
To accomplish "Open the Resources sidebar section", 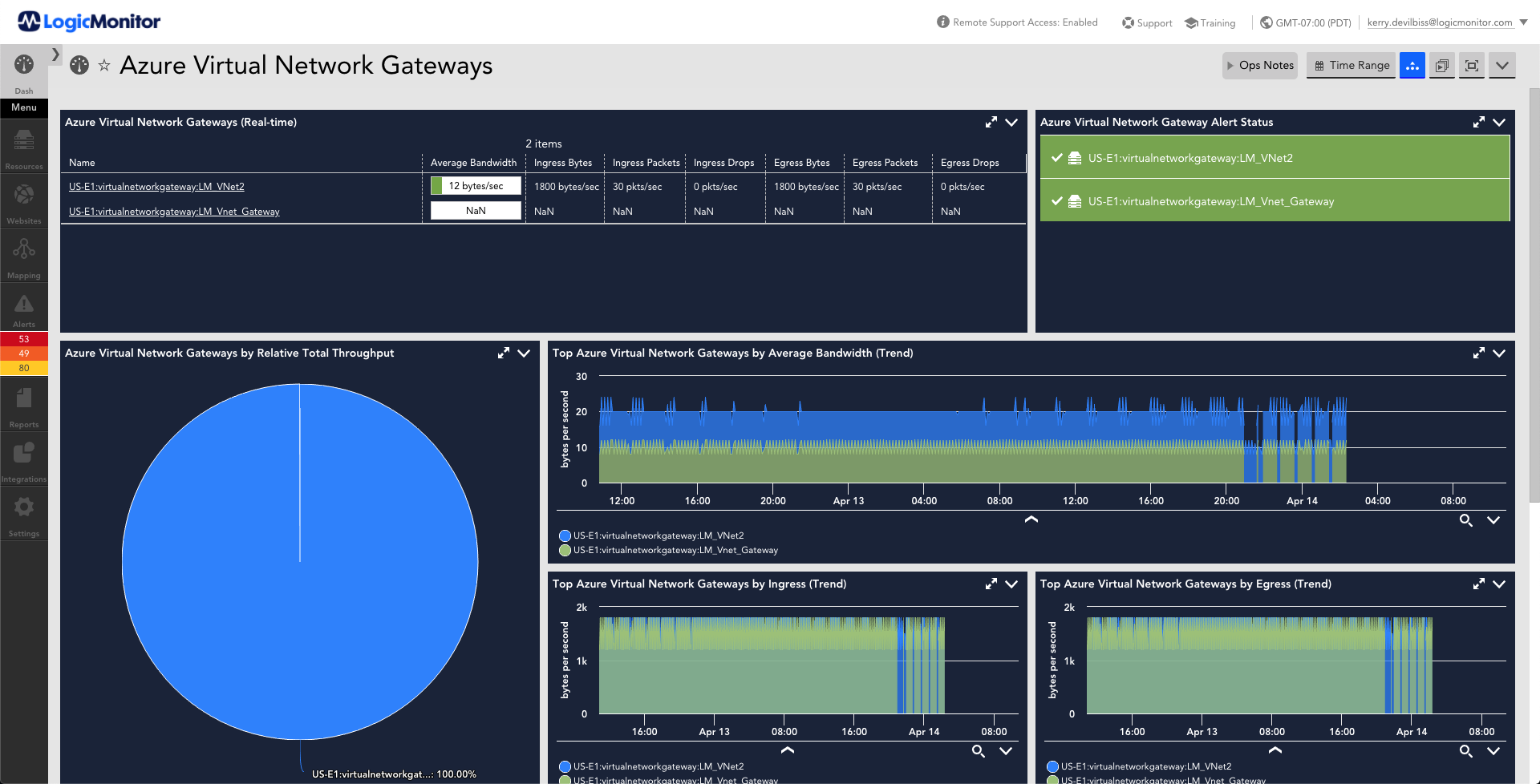I will [24, 148].
